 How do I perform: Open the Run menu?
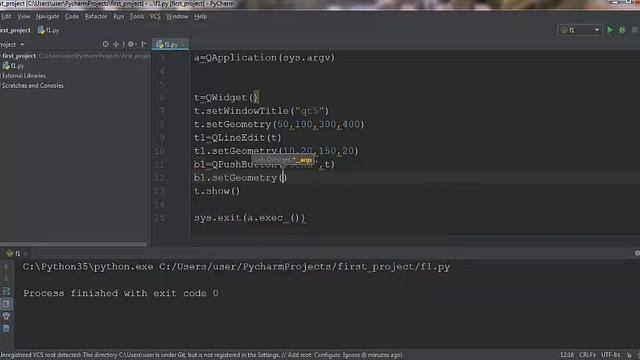118,16
